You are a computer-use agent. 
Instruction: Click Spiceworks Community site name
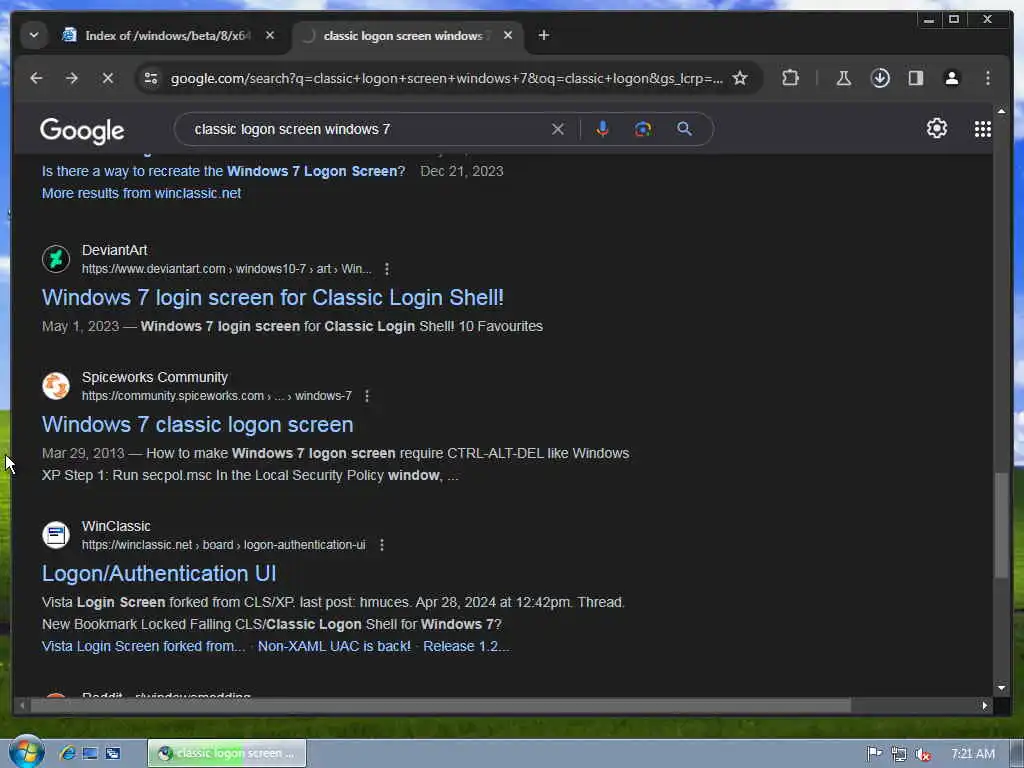[x=155, y=377]
